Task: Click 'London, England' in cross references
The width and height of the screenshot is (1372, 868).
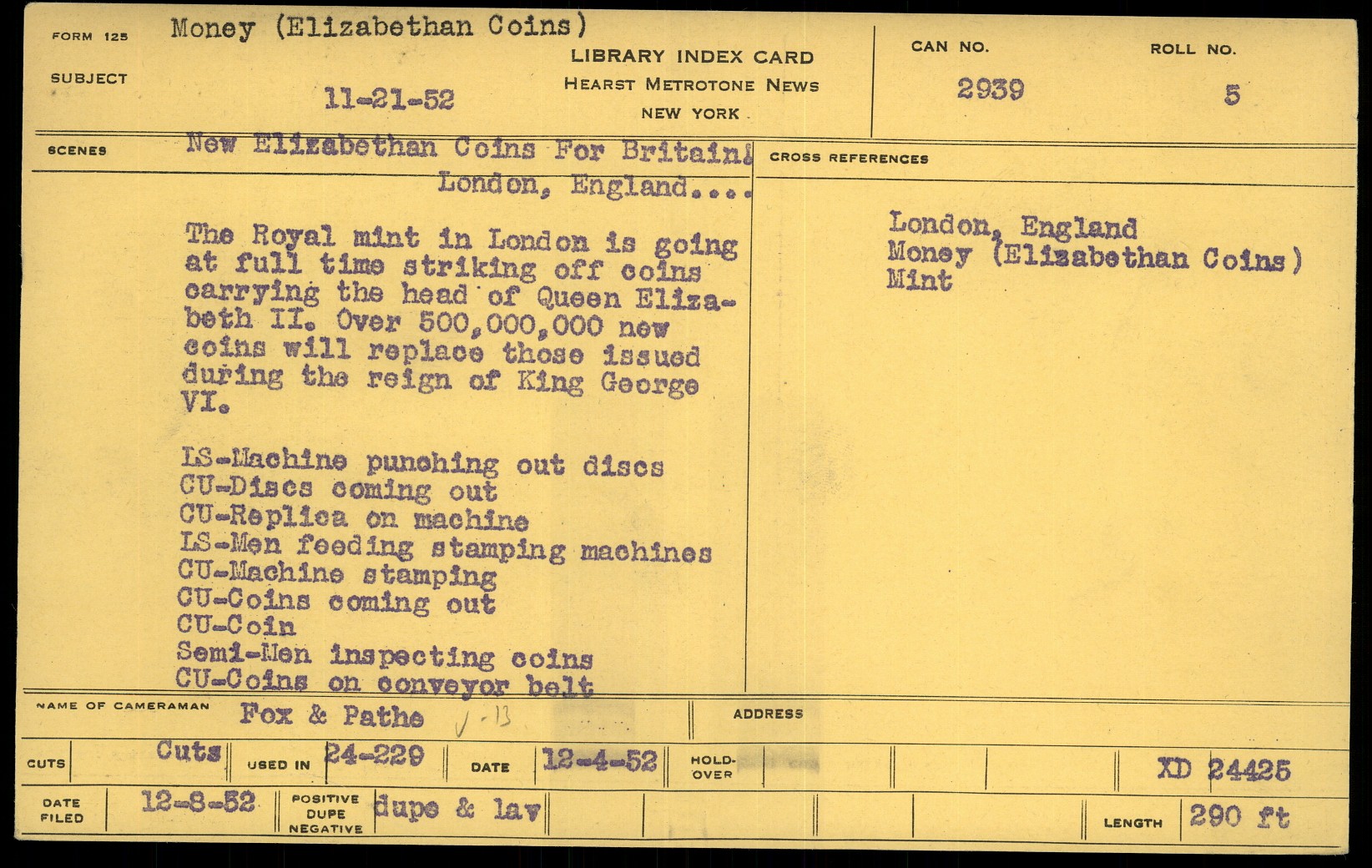Action: 1012,225
